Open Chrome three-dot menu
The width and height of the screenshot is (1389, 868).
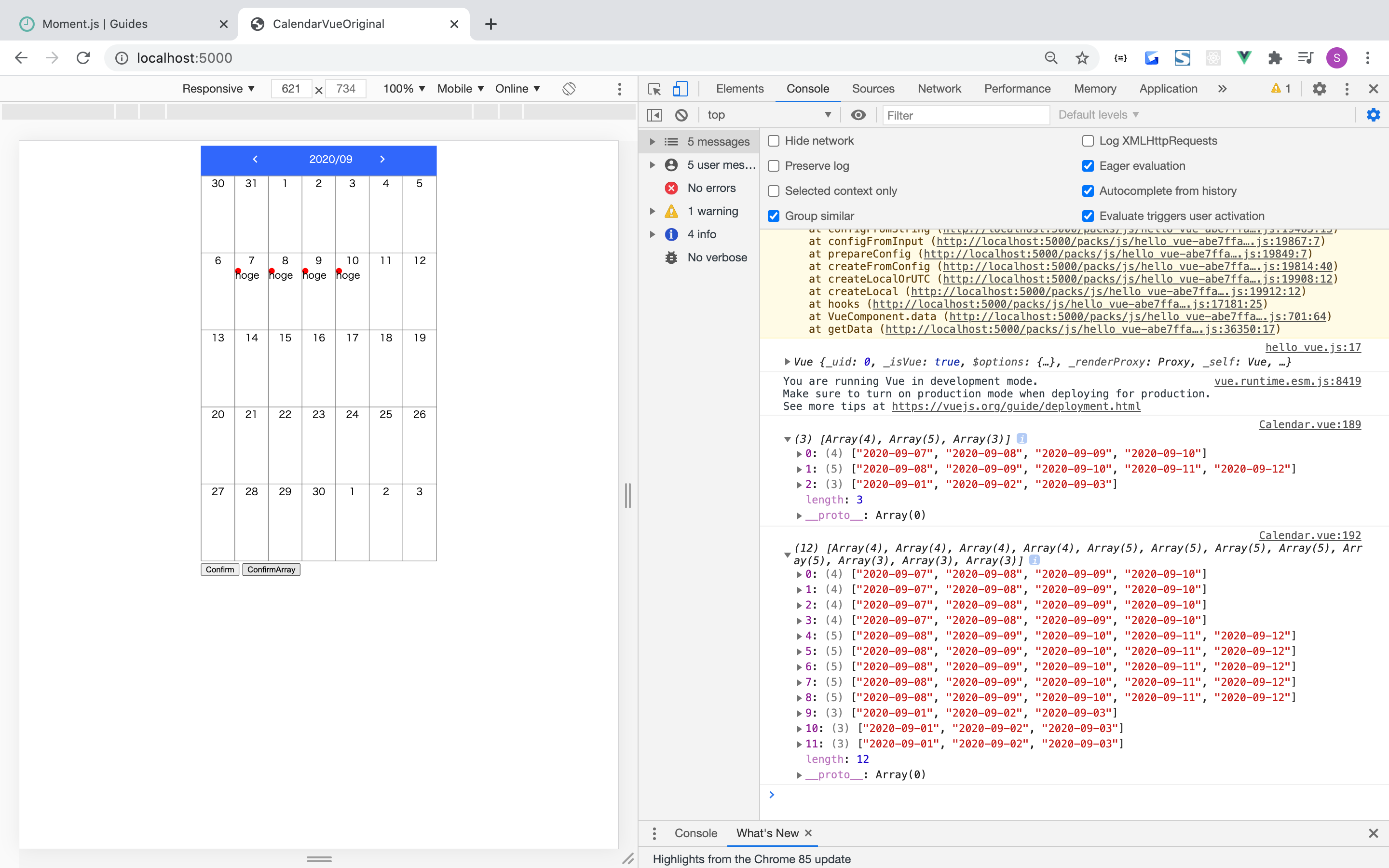click(1368, 58)
